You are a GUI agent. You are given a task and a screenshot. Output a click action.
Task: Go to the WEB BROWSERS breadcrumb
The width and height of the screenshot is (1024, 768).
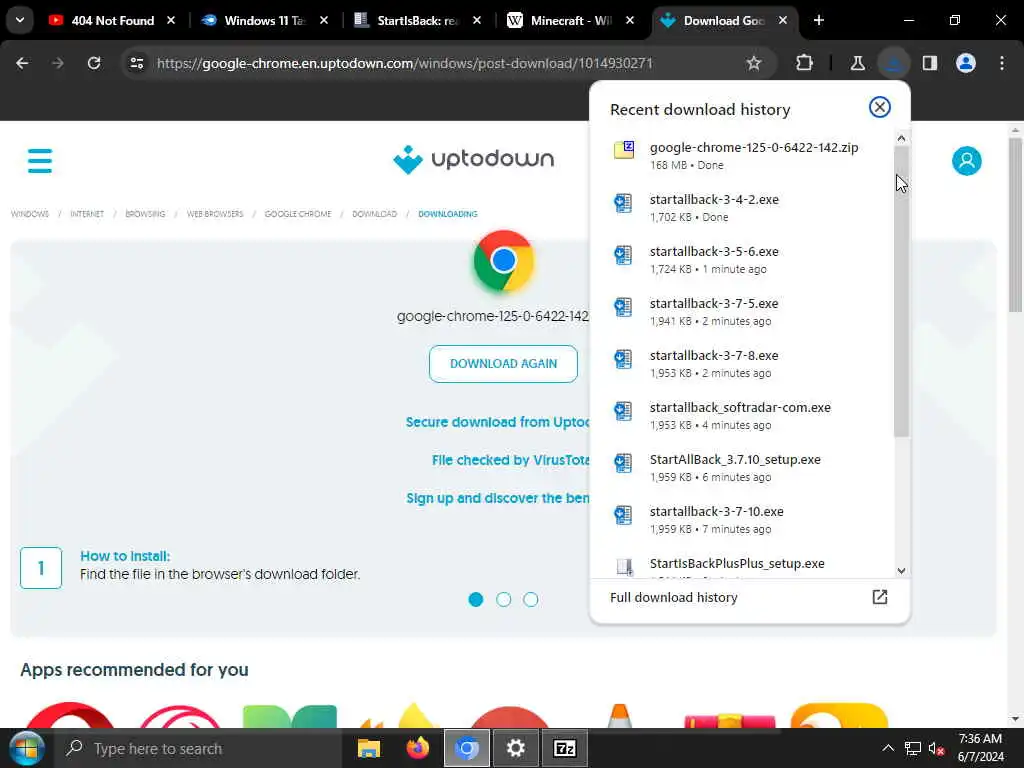(x=215, y=214)
